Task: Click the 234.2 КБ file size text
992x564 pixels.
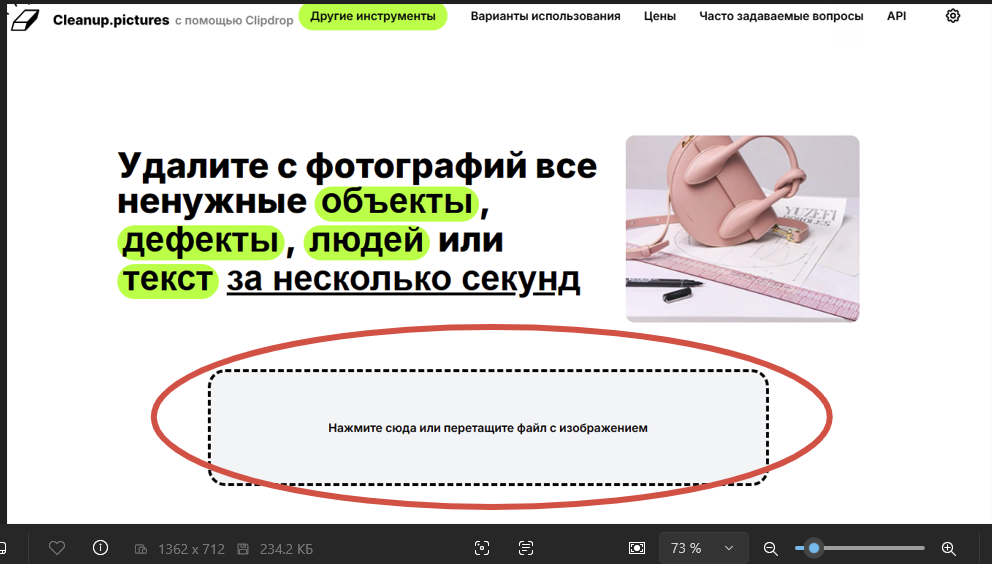Action: [286, 549]
